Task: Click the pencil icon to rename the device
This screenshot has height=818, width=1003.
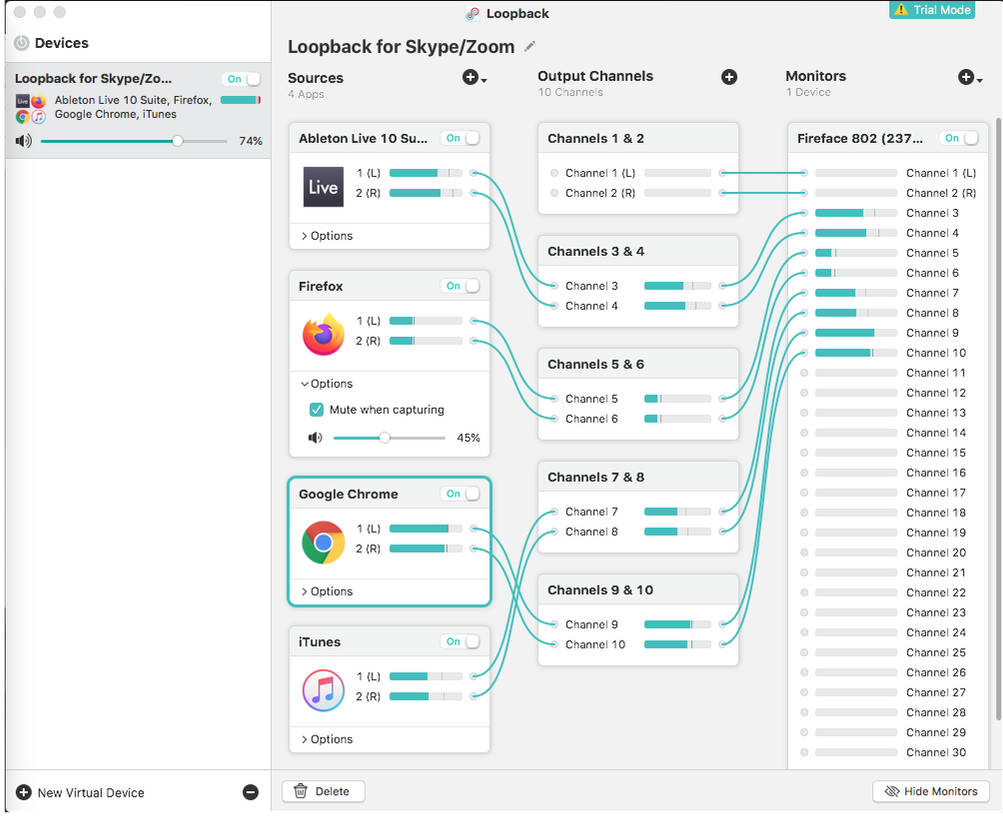Action: coord(530,46)
